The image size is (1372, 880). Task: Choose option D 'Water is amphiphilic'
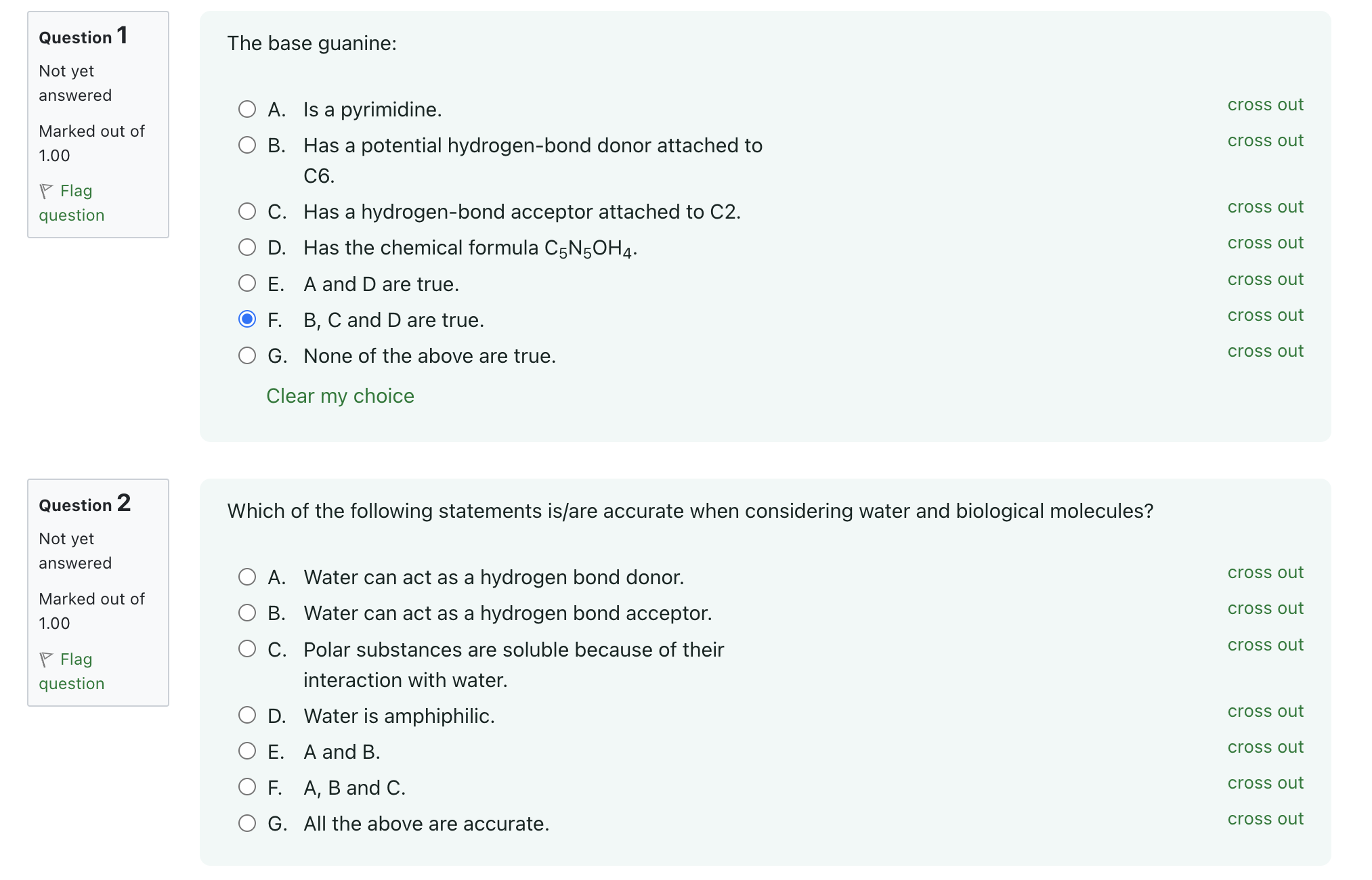pos(246,715)
